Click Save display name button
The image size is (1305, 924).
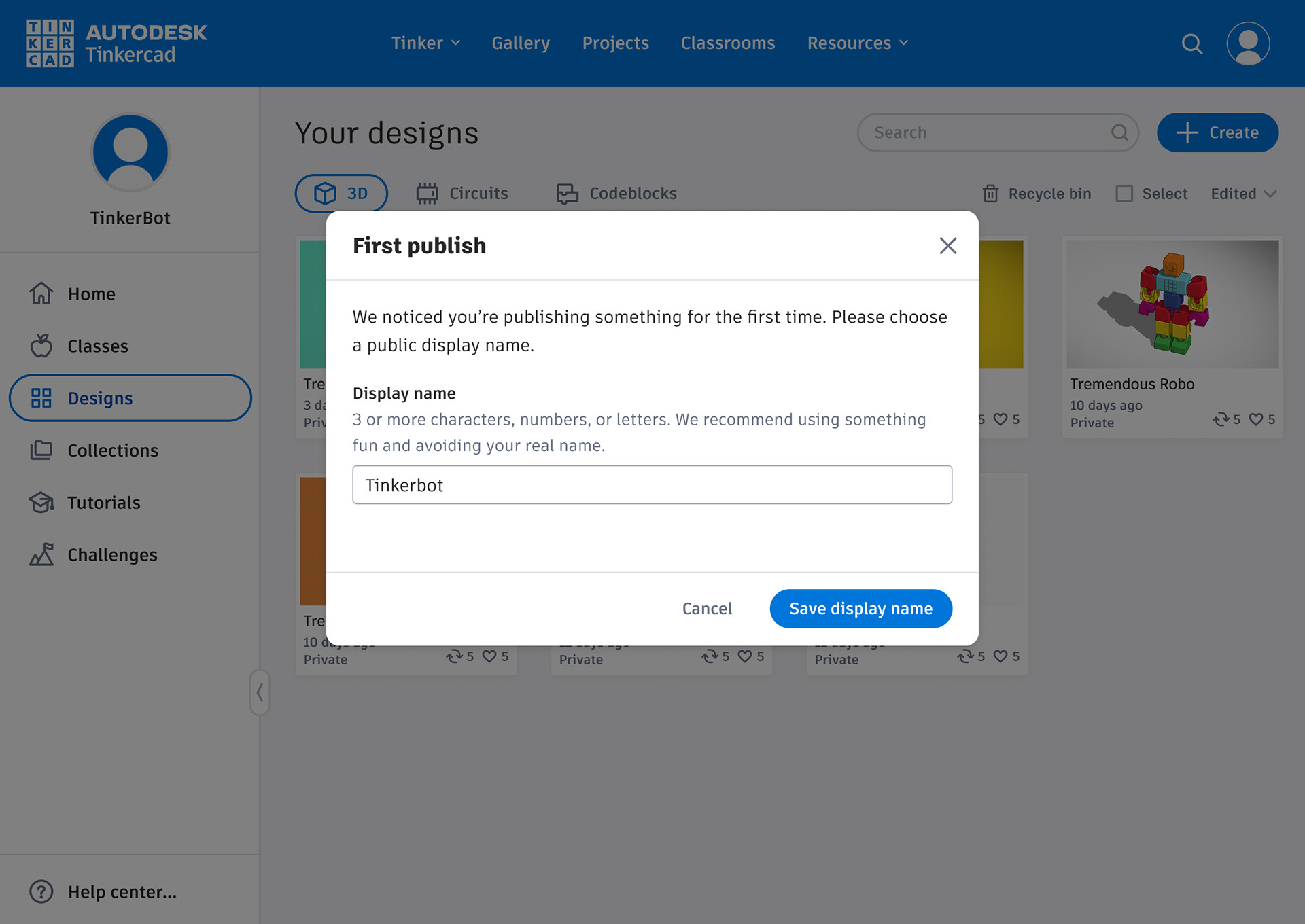[x=860, y=609]
